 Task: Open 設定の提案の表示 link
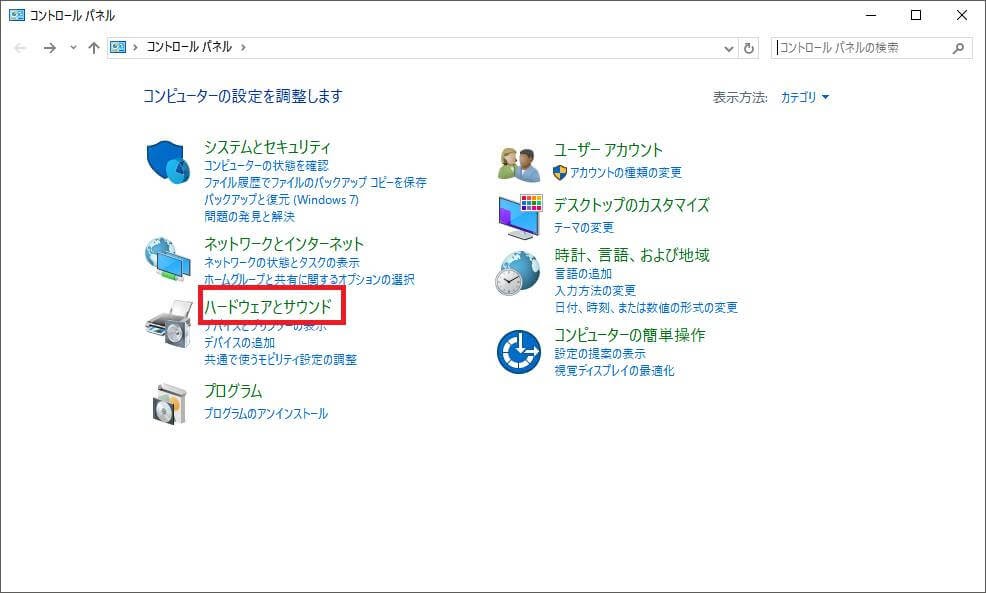click(x=600, y=353)
